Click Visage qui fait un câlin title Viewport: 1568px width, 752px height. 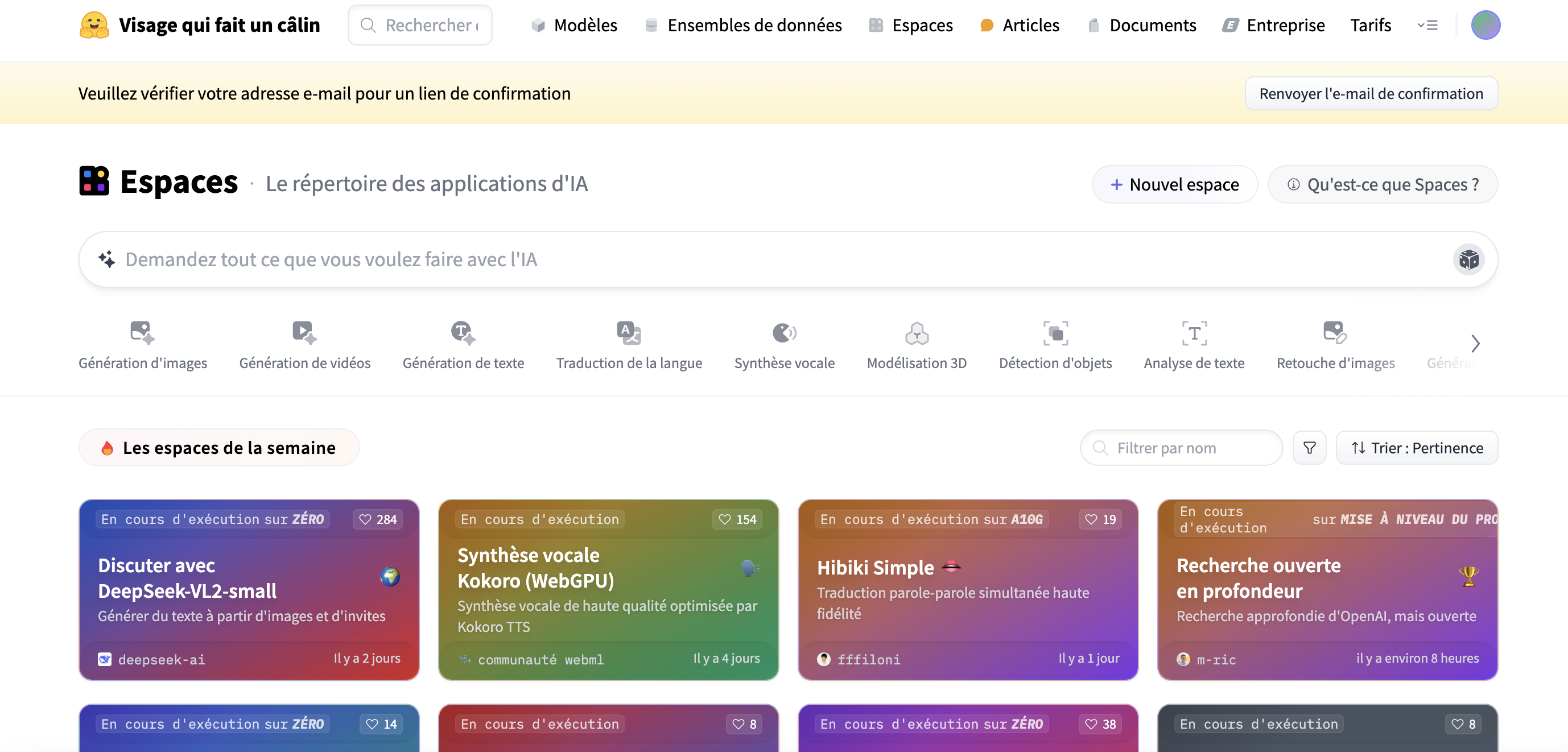tap(219, 25)
